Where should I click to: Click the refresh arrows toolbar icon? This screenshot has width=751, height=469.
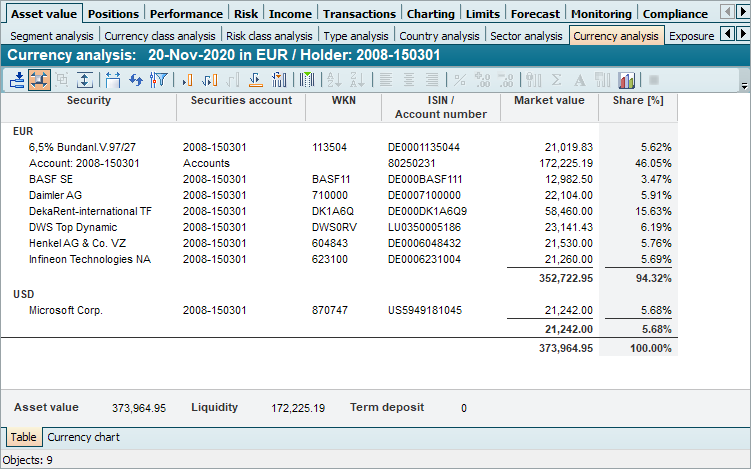(135, 79)
